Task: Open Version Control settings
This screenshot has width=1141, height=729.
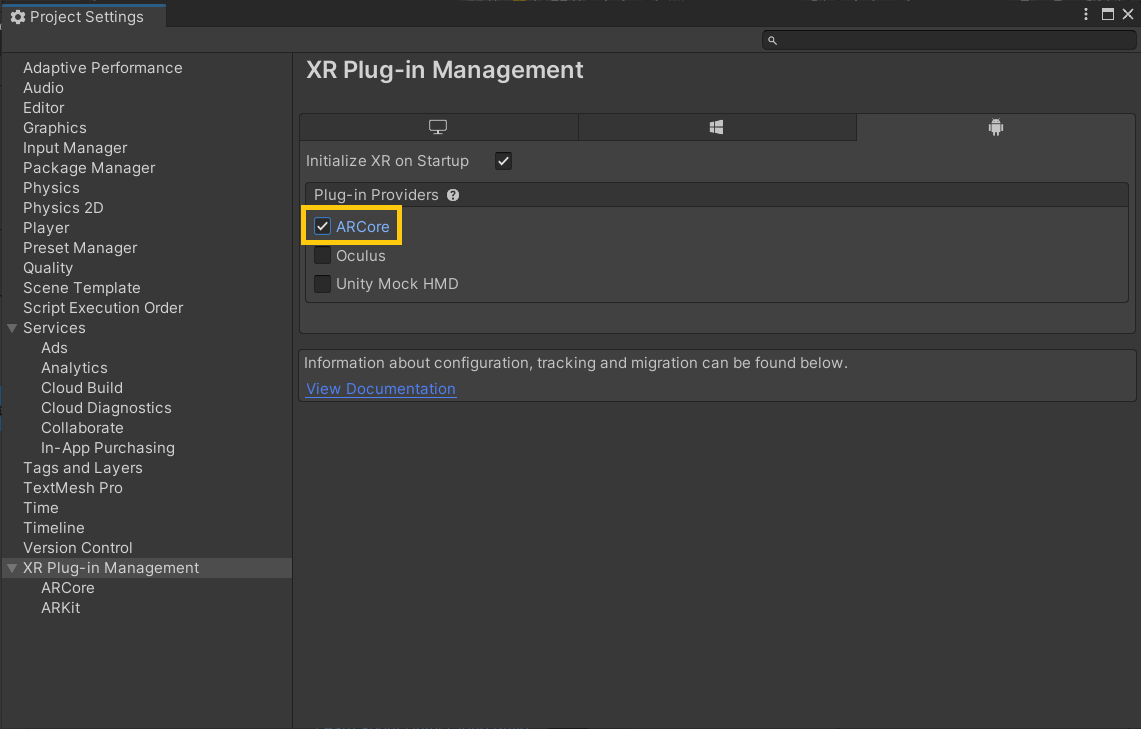Action: pos(78,548)
